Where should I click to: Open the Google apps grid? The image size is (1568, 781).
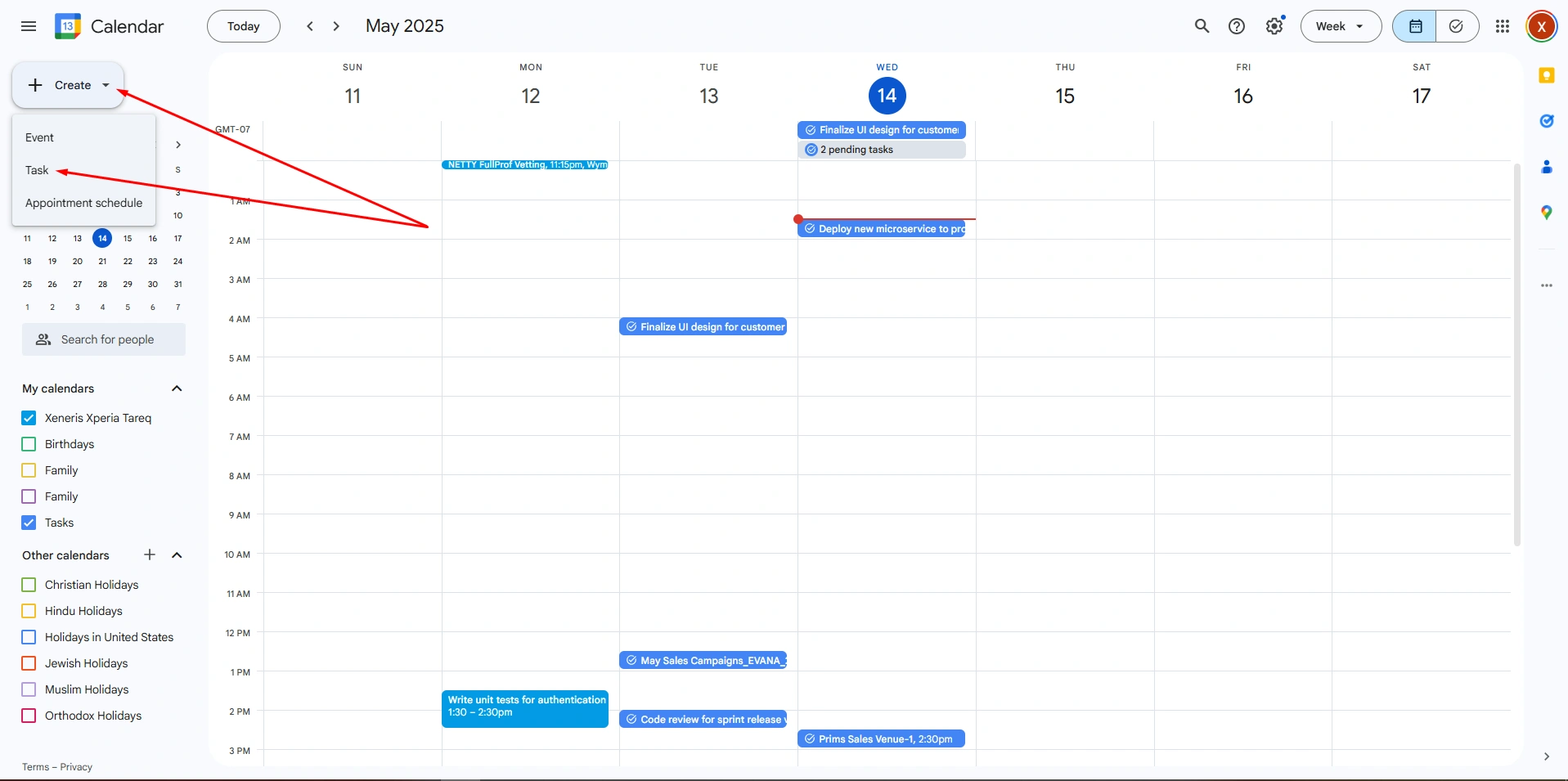point(1502,26)
